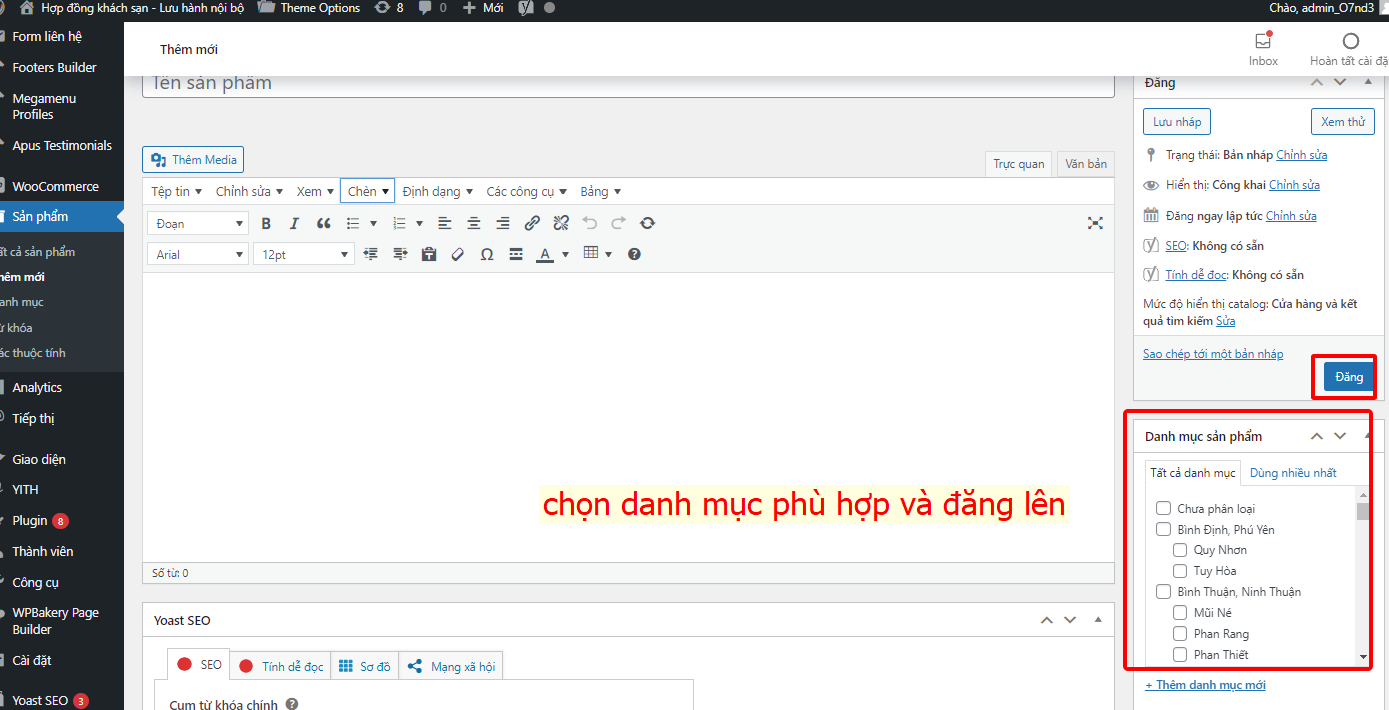
Task: Insert a link with the chain icon
Action: (532, 223)
